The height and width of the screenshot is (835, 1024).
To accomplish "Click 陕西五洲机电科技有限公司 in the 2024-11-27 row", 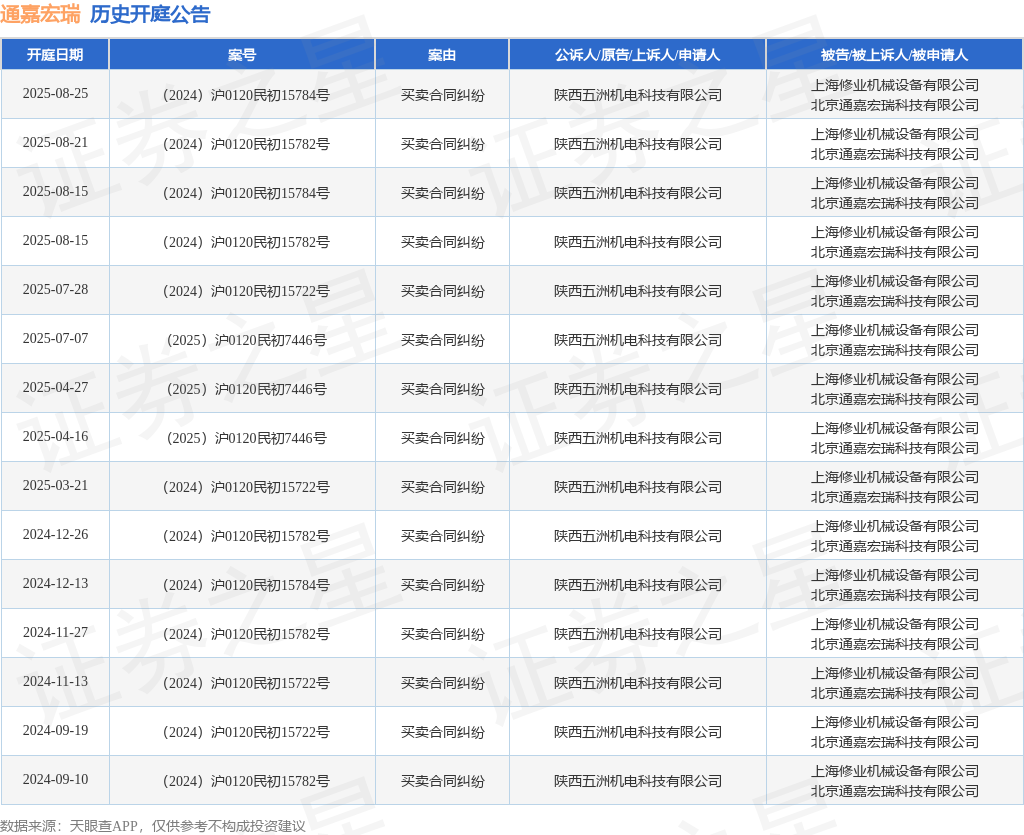I will [x=638, y=634].
